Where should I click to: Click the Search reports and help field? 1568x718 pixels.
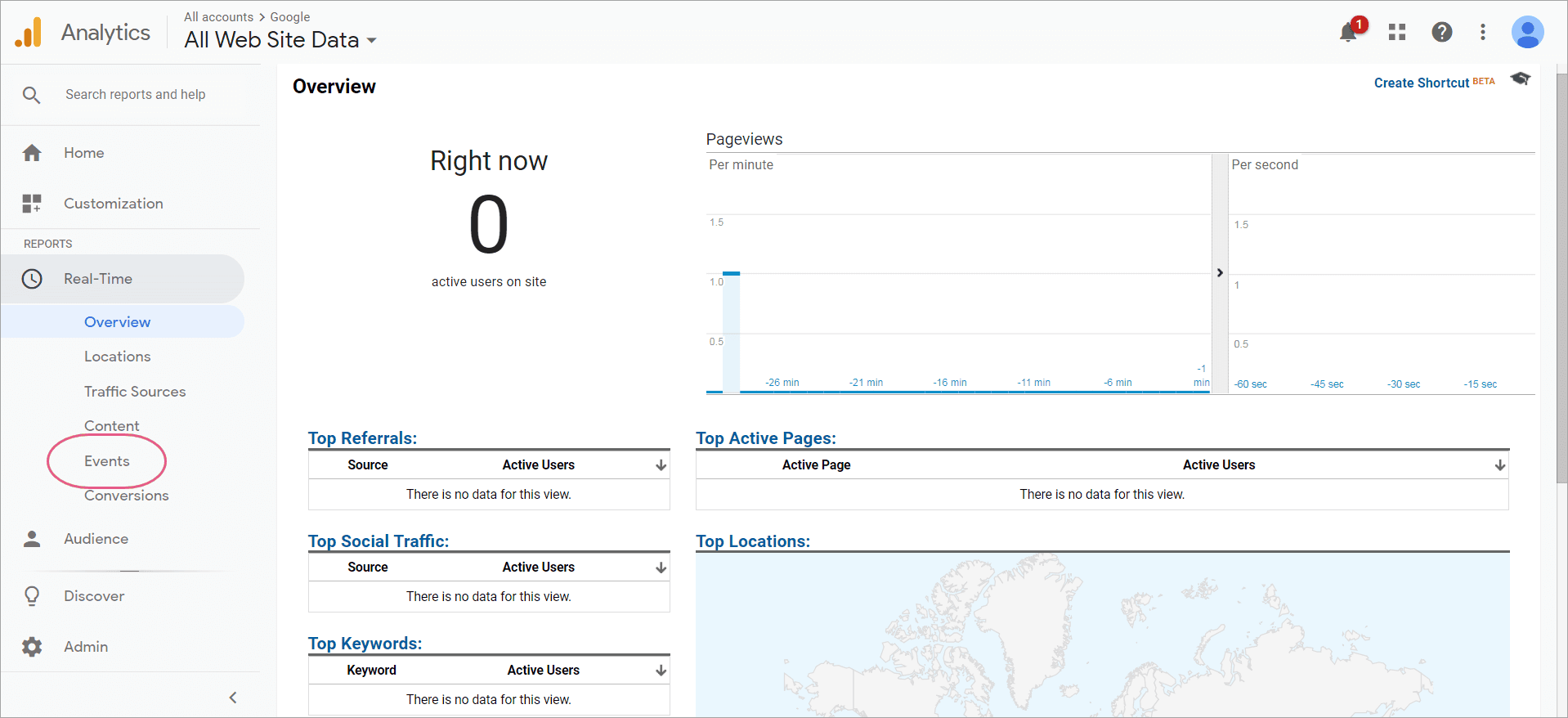[x=136, y=95]
